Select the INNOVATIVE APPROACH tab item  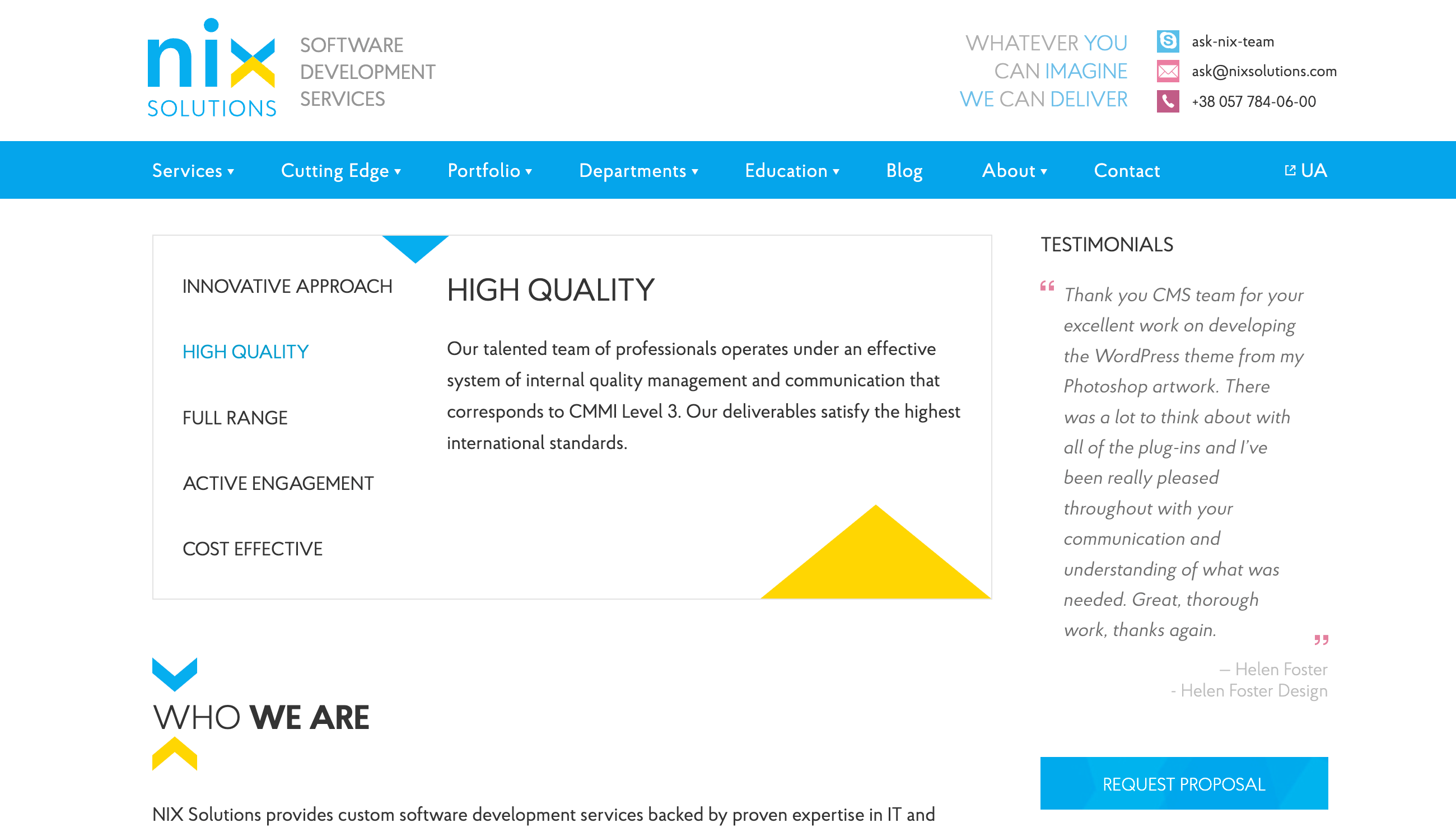point(287,285)
